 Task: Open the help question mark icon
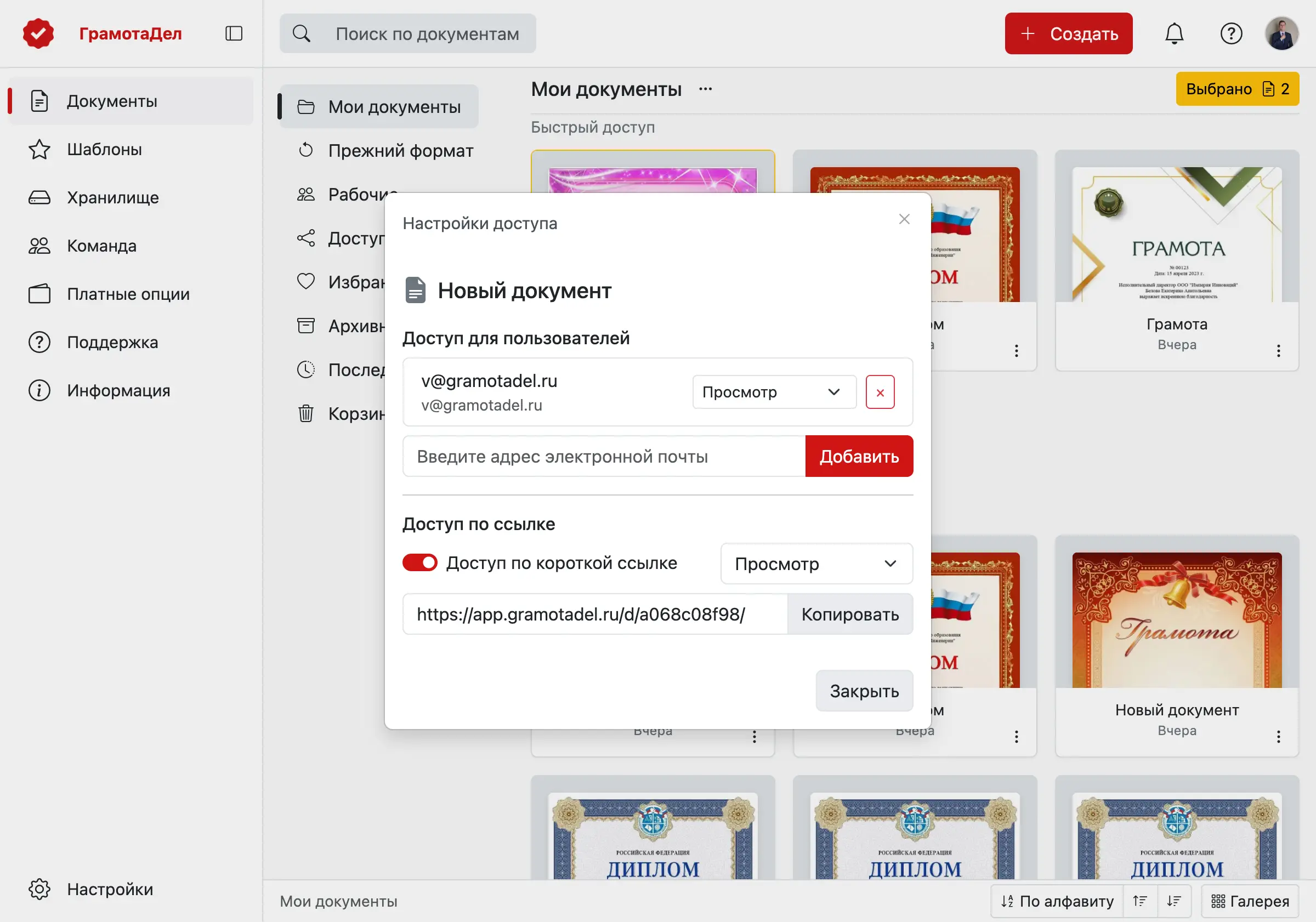tap(1230, 33)
